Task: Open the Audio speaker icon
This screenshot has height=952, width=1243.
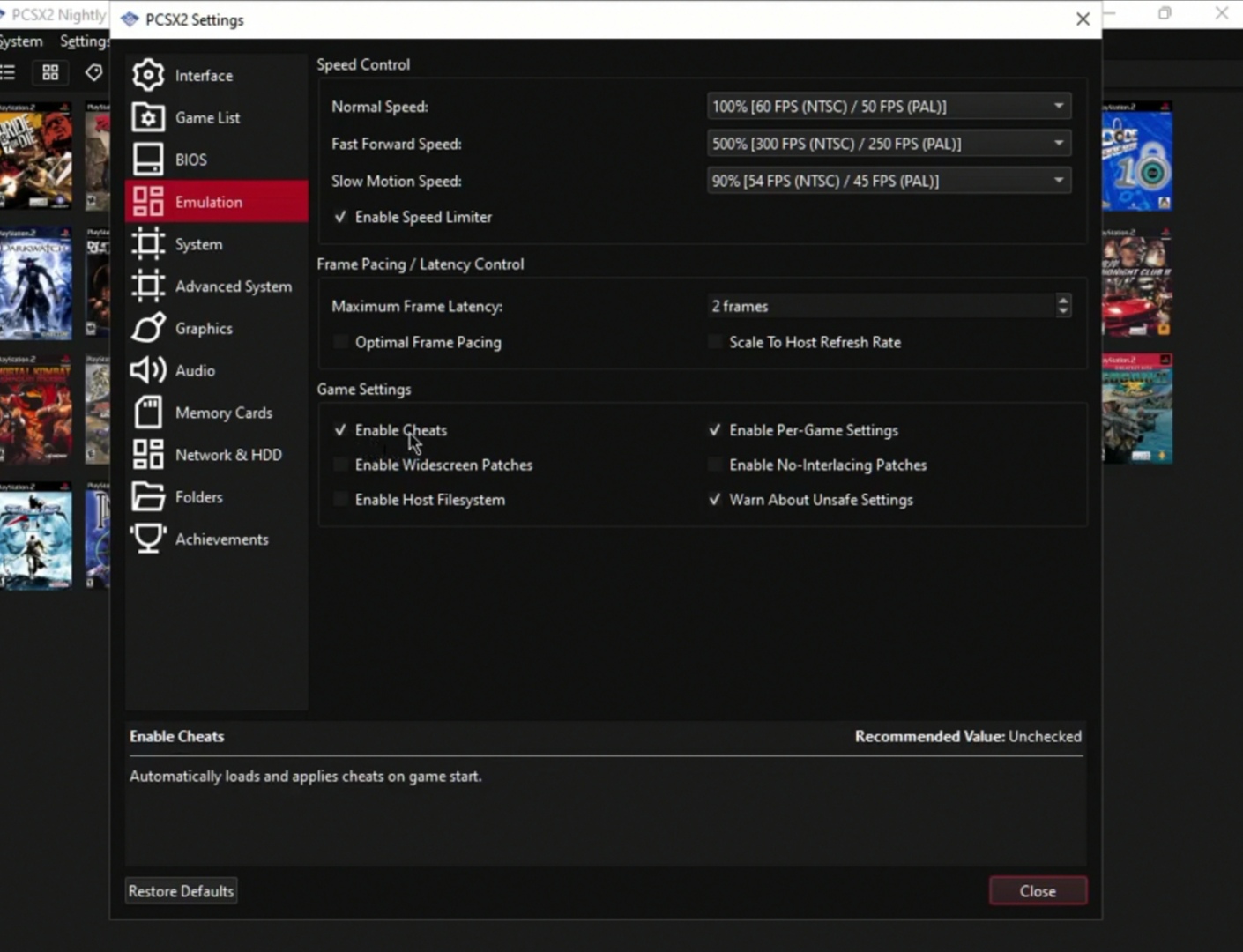Action: 148,370
